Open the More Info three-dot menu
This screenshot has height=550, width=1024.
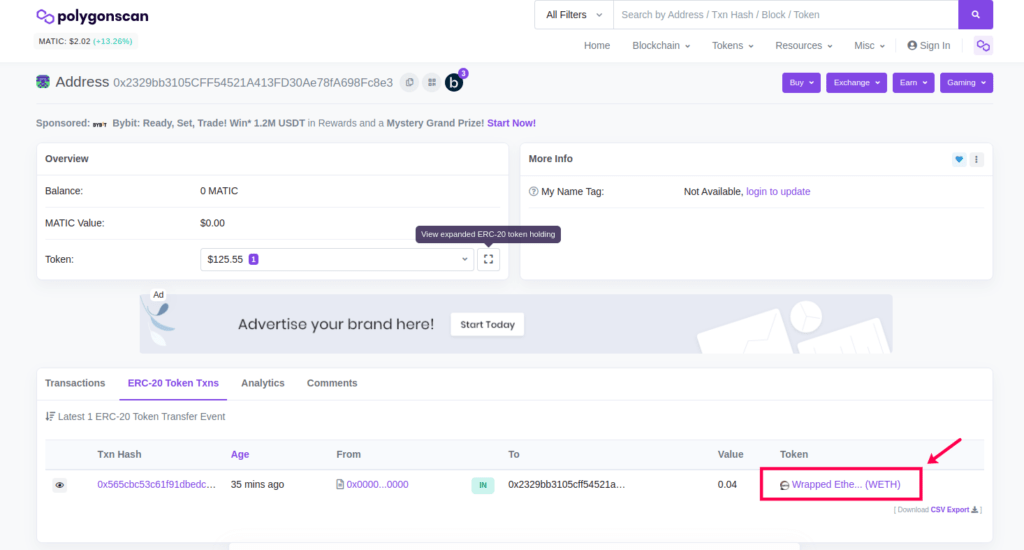click(976, 159)
